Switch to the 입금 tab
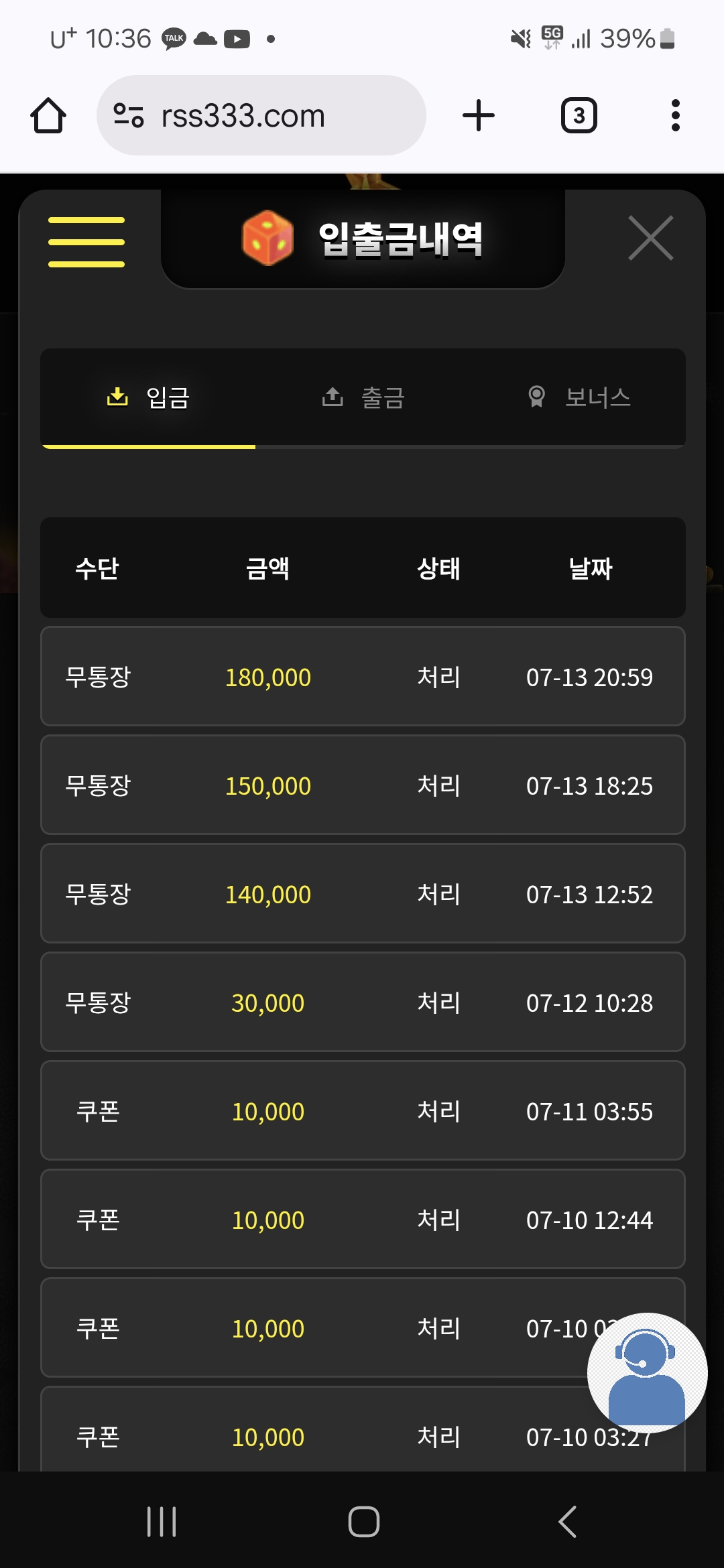724x1568 pixels. (149, 397)
